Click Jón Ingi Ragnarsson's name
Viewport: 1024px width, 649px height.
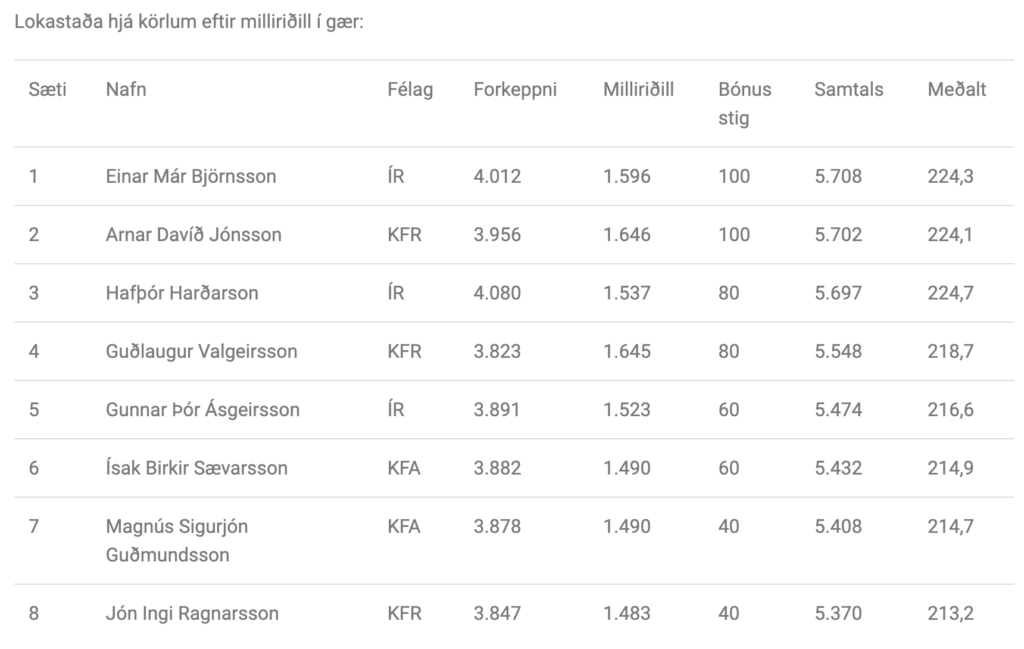192,614
